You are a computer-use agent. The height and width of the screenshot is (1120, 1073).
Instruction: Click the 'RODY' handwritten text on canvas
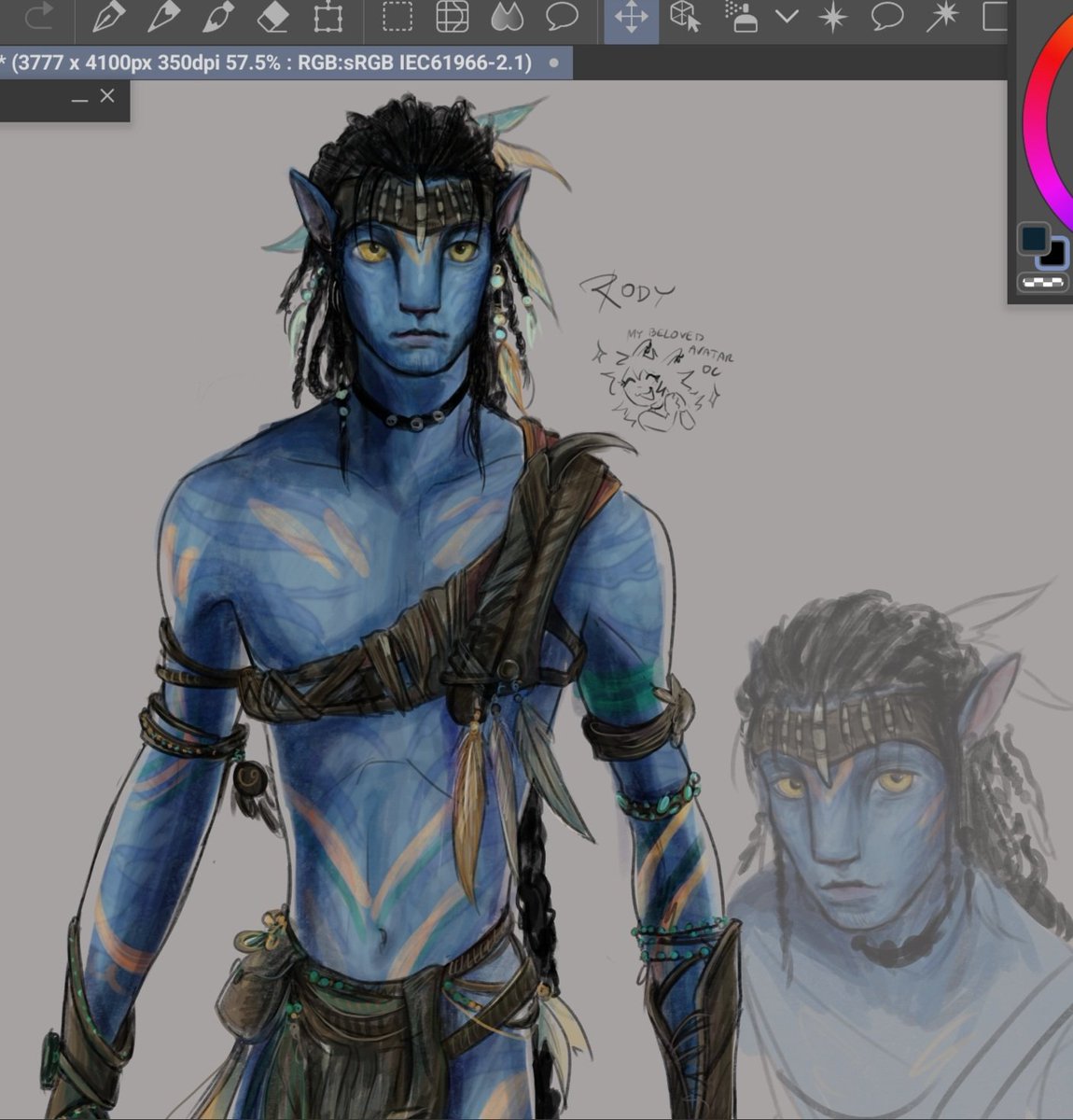tap(626, 293)
